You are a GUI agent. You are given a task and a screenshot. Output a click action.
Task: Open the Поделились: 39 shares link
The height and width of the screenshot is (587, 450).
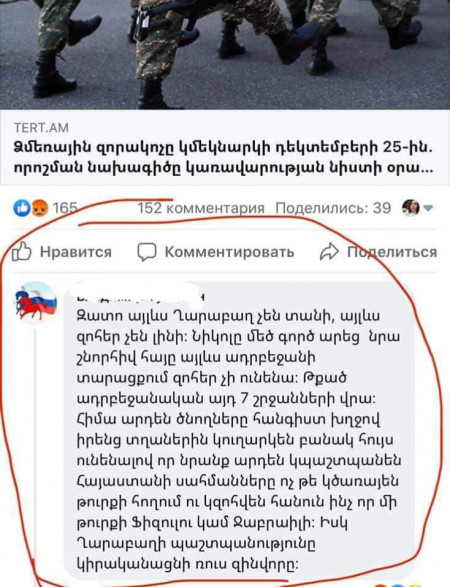coord(333,208)
